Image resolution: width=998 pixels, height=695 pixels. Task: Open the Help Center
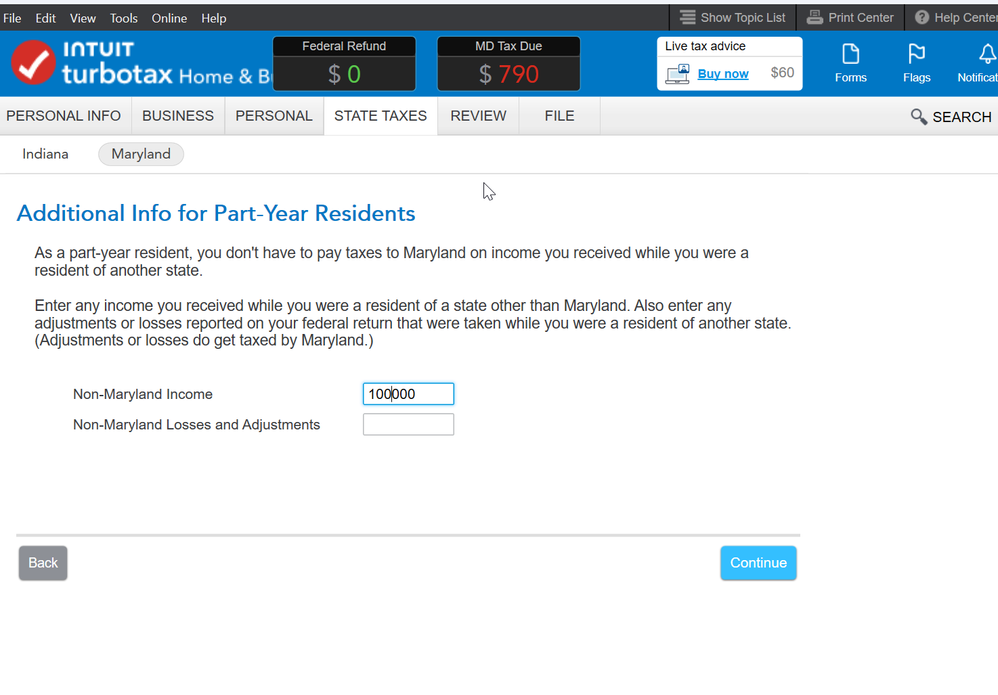956,17
